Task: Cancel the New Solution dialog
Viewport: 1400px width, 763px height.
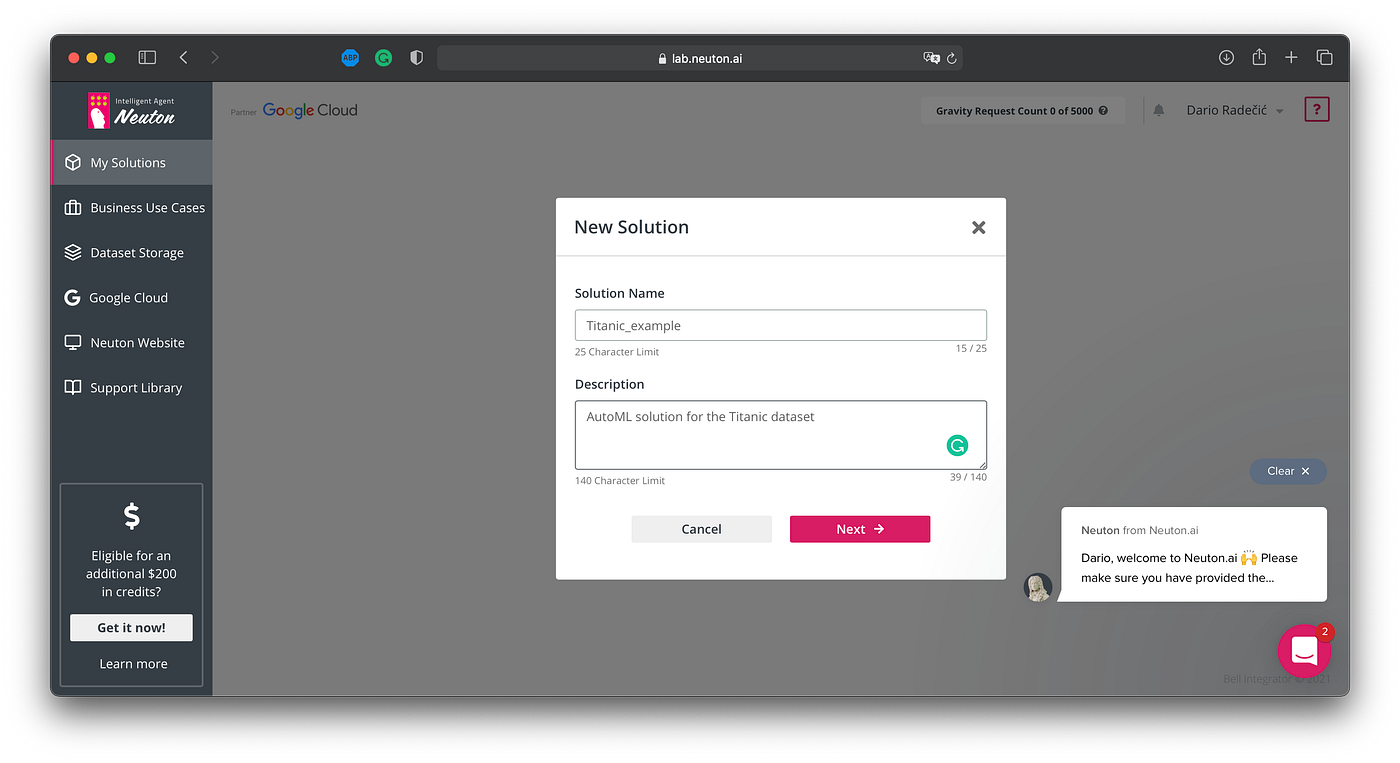Action: (x=701, y=529)
